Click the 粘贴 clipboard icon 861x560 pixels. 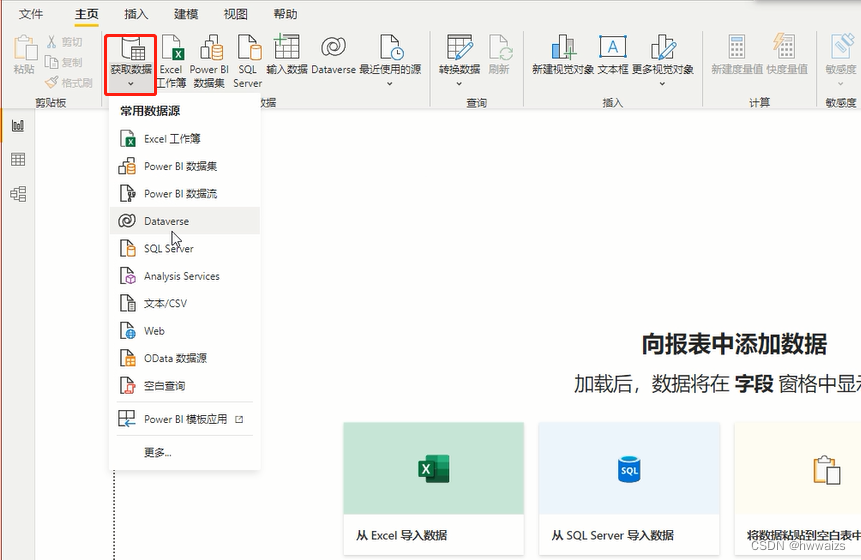(25, 47)
